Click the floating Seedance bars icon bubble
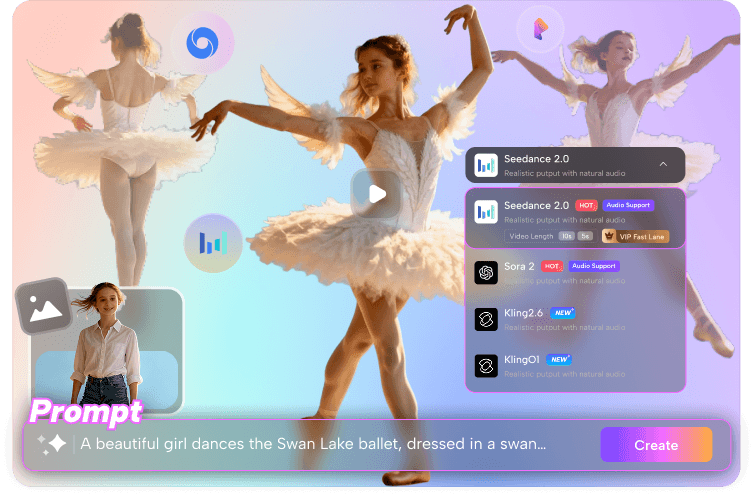The height and width of the screenshot is (496, 754). [x=213, y=243]
